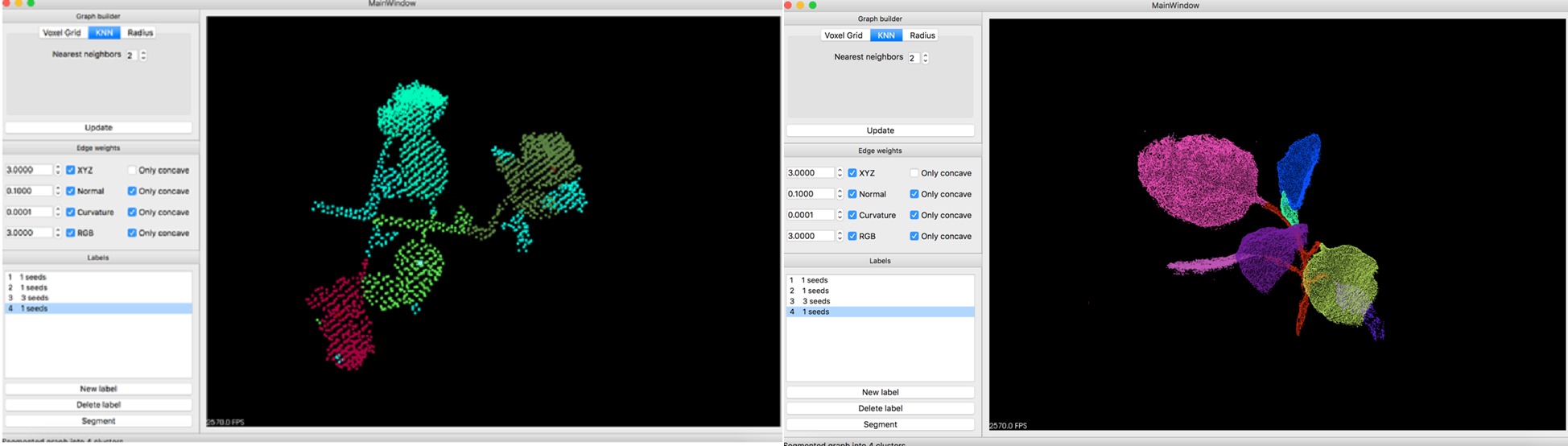Click Nearest neighbors stepper arrows, right window
This screenshot has width=1568, height=446.
(x=926, y=58)
